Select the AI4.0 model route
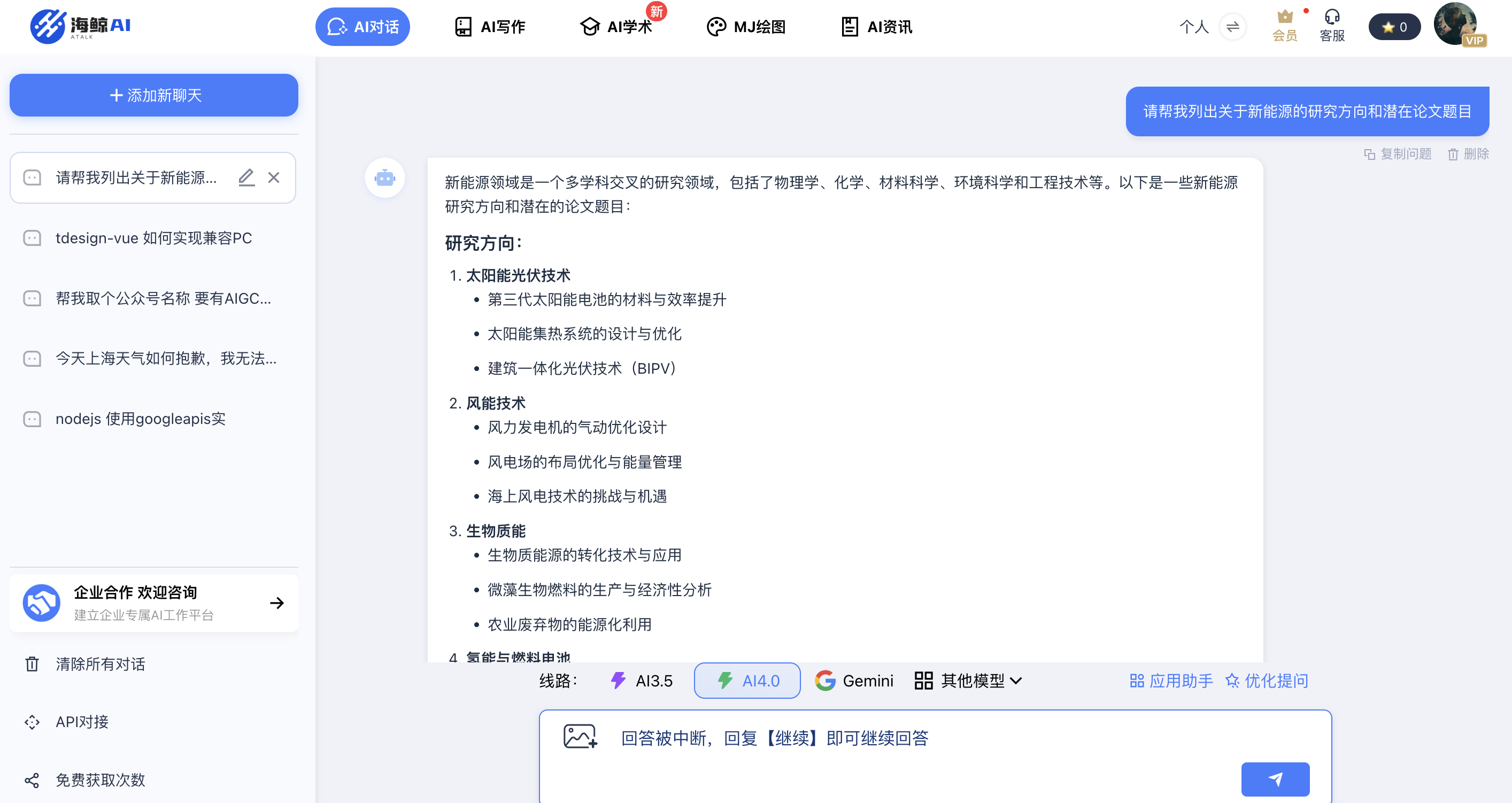 coord(747,681)
